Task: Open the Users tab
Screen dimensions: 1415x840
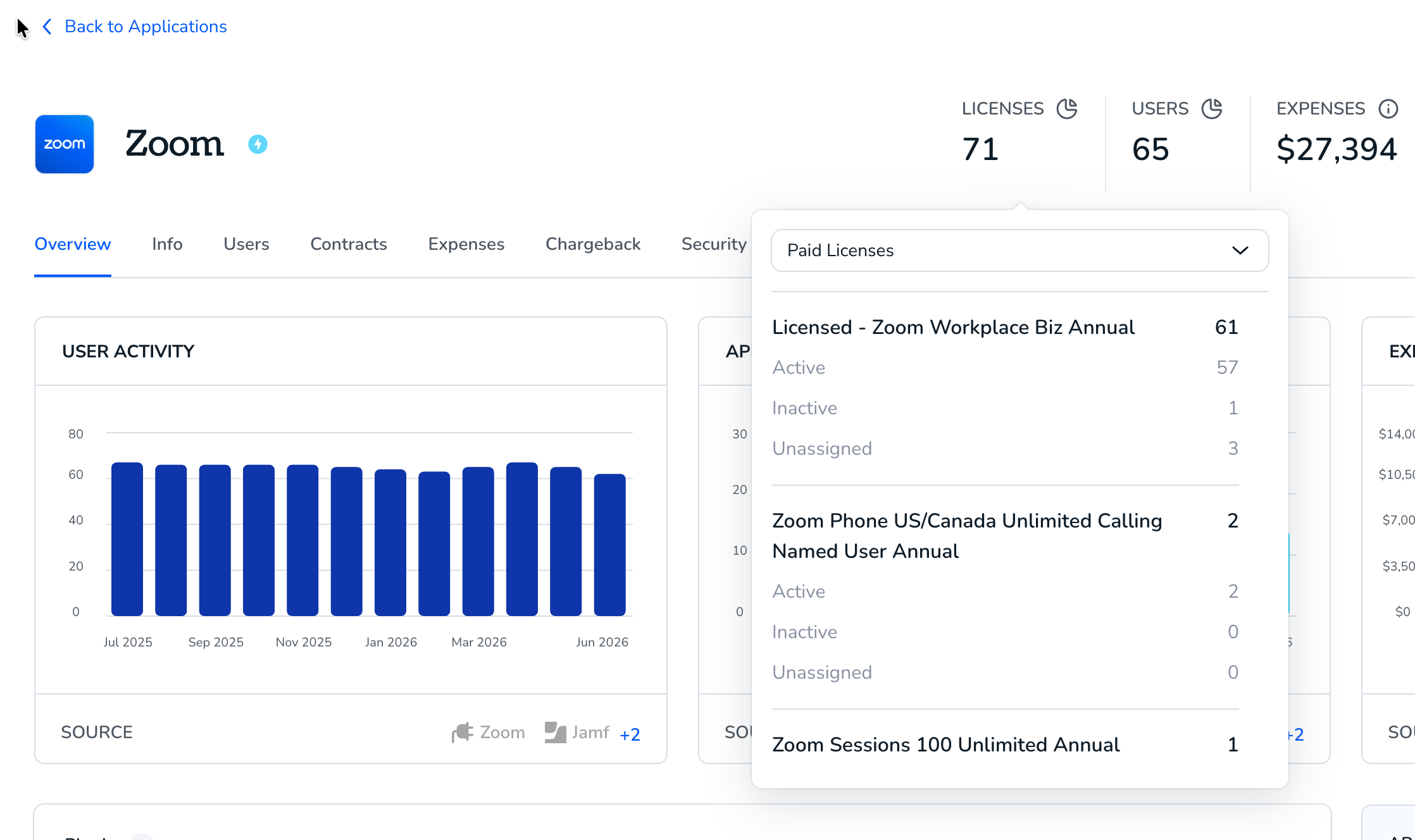Action: click(246, 244)
